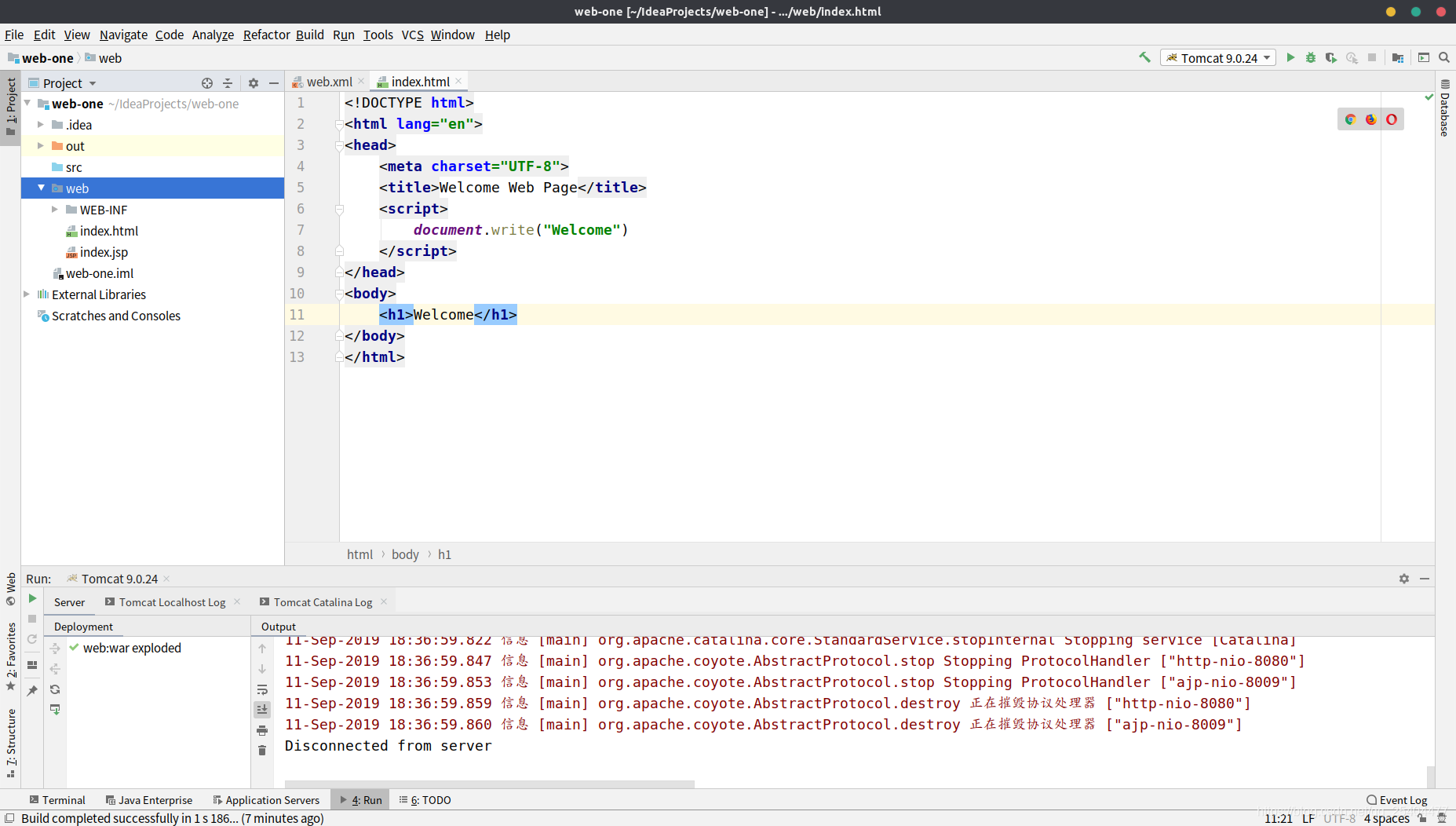
Task: Open the Database tool window
Action: [1445, 108]
